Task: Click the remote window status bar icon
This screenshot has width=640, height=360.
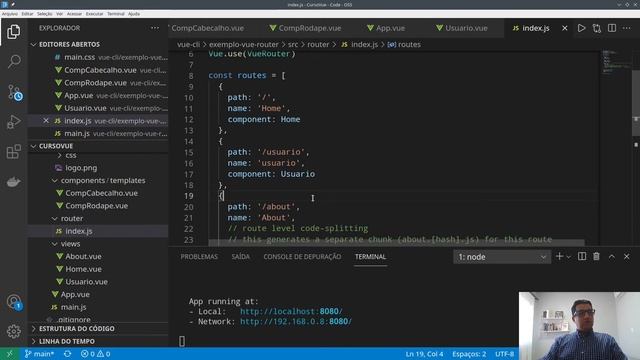Action: coord(9,354)
